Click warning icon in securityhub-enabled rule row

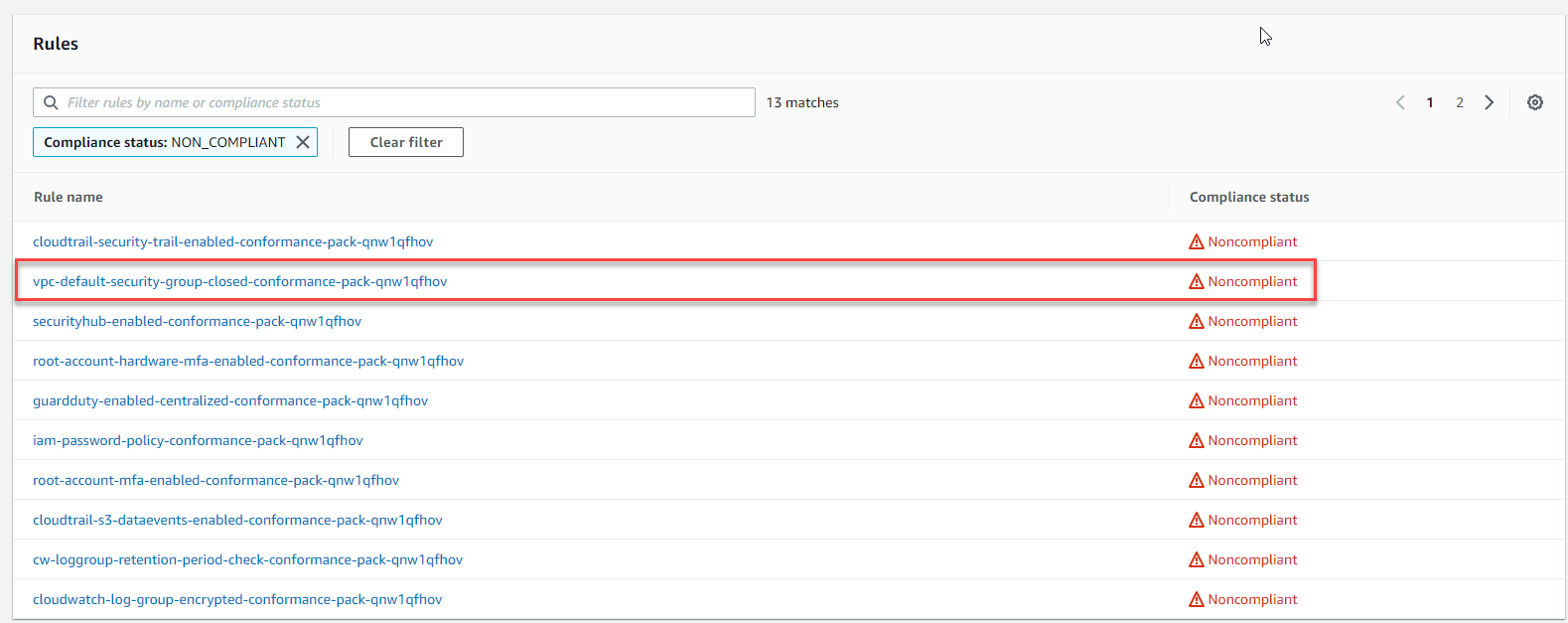click(x=1196, y=321)
